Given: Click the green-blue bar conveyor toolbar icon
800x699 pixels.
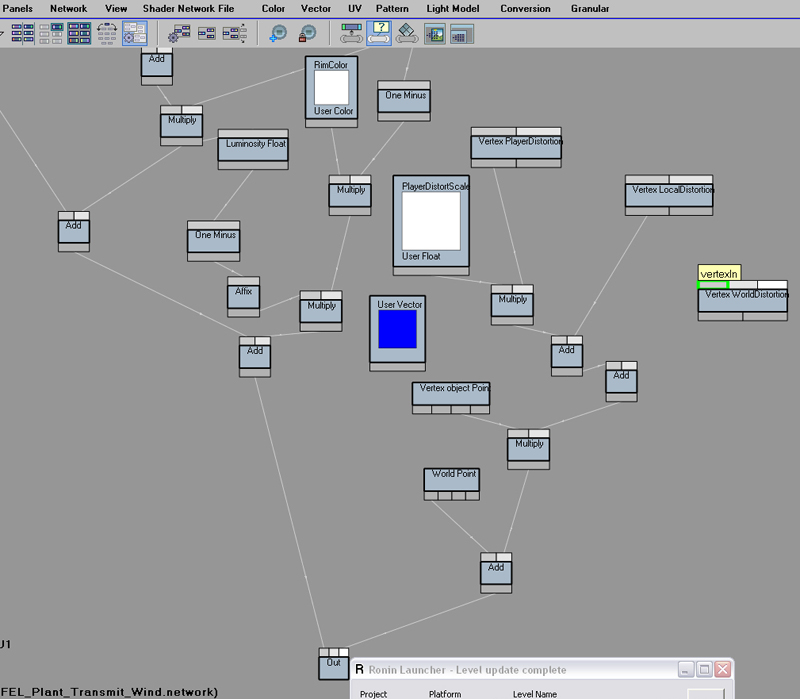Looking at the screenshot, I should (x=352, y=33).
